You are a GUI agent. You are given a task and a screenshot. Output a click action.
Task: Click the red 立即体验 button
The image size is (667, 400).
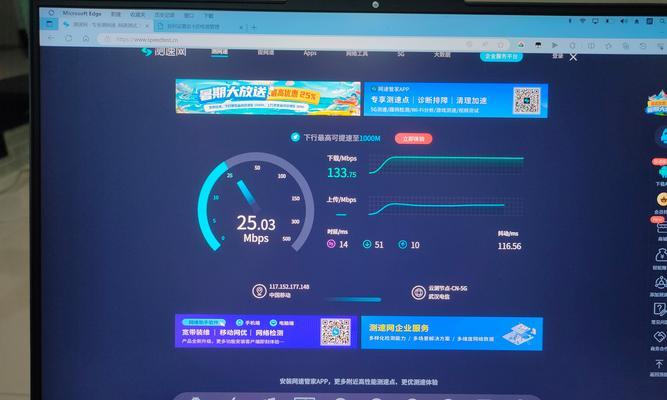tap(413, 139)
